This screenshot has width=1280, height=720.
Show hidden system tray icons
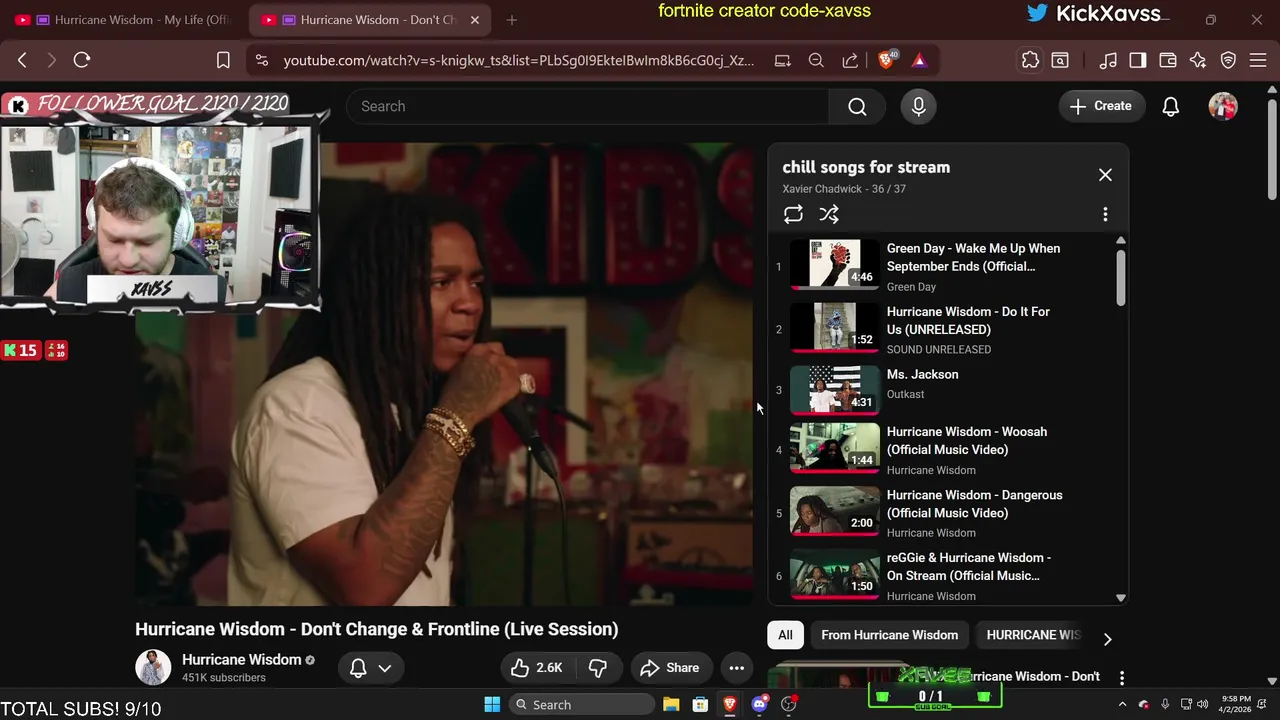tap(1122, 705)
